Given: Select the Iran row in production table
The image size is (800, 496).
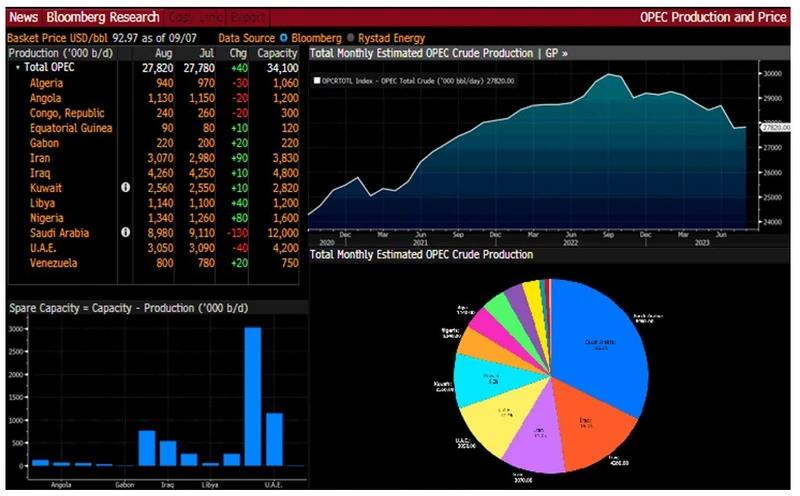Looking at the screenshot, I should coord(150,157).
